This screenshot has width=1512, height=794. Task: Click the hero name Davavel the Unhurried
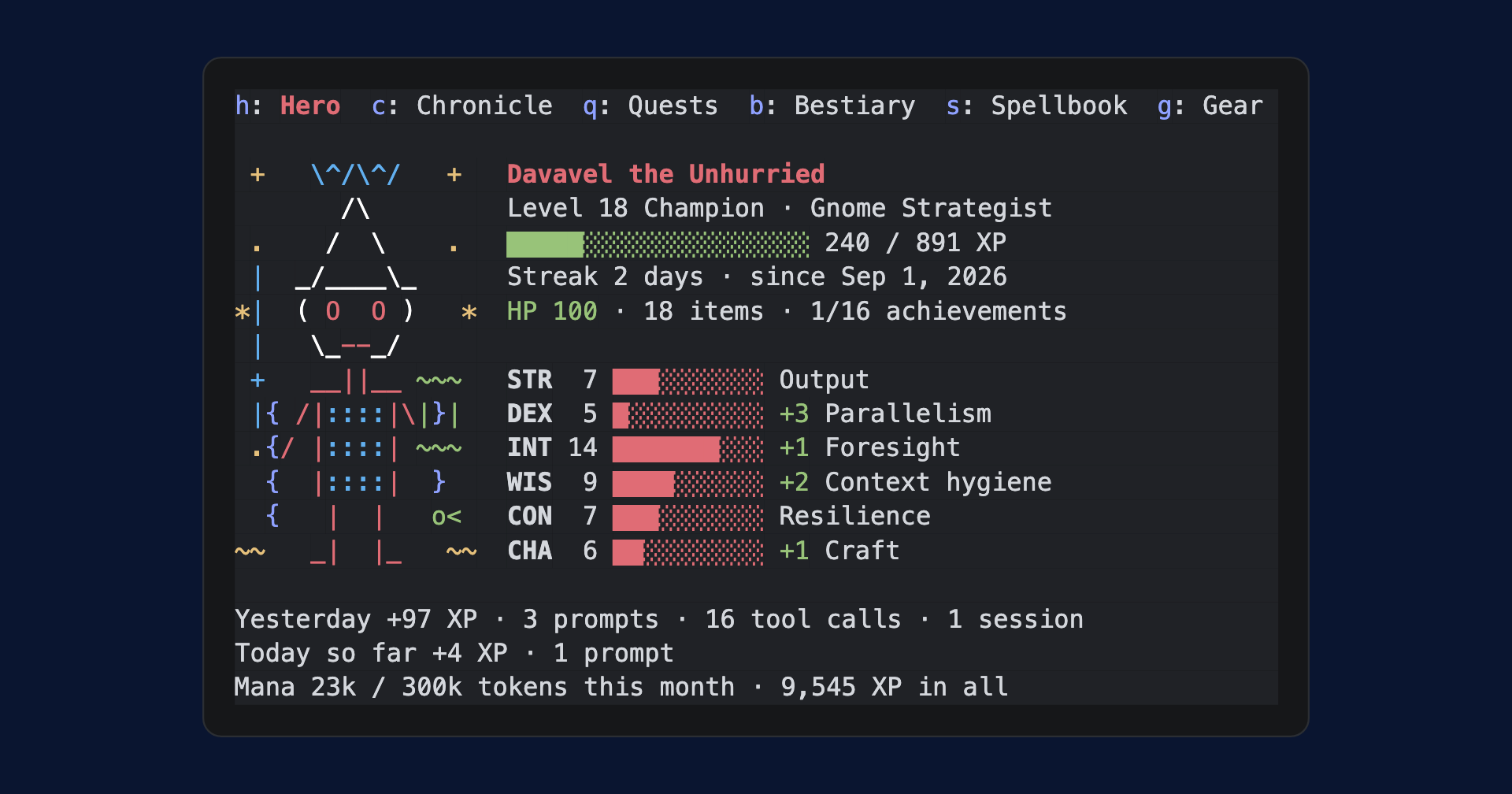(x=665, y=174)
